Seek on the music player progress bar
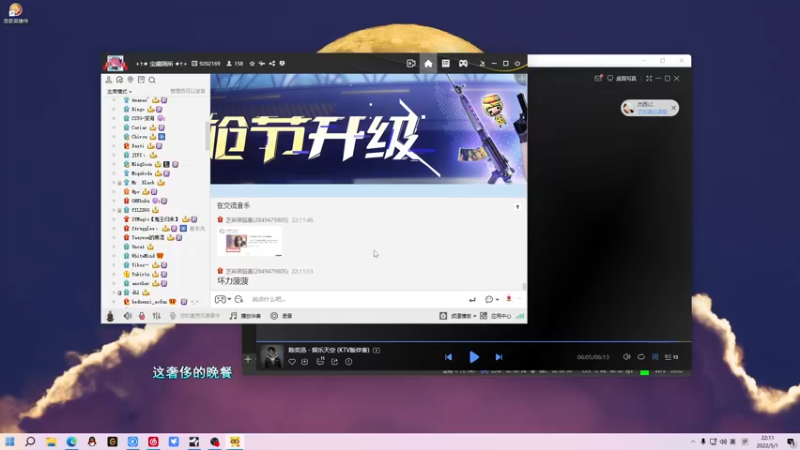800x450 pixels. click(x=473, y=341)
